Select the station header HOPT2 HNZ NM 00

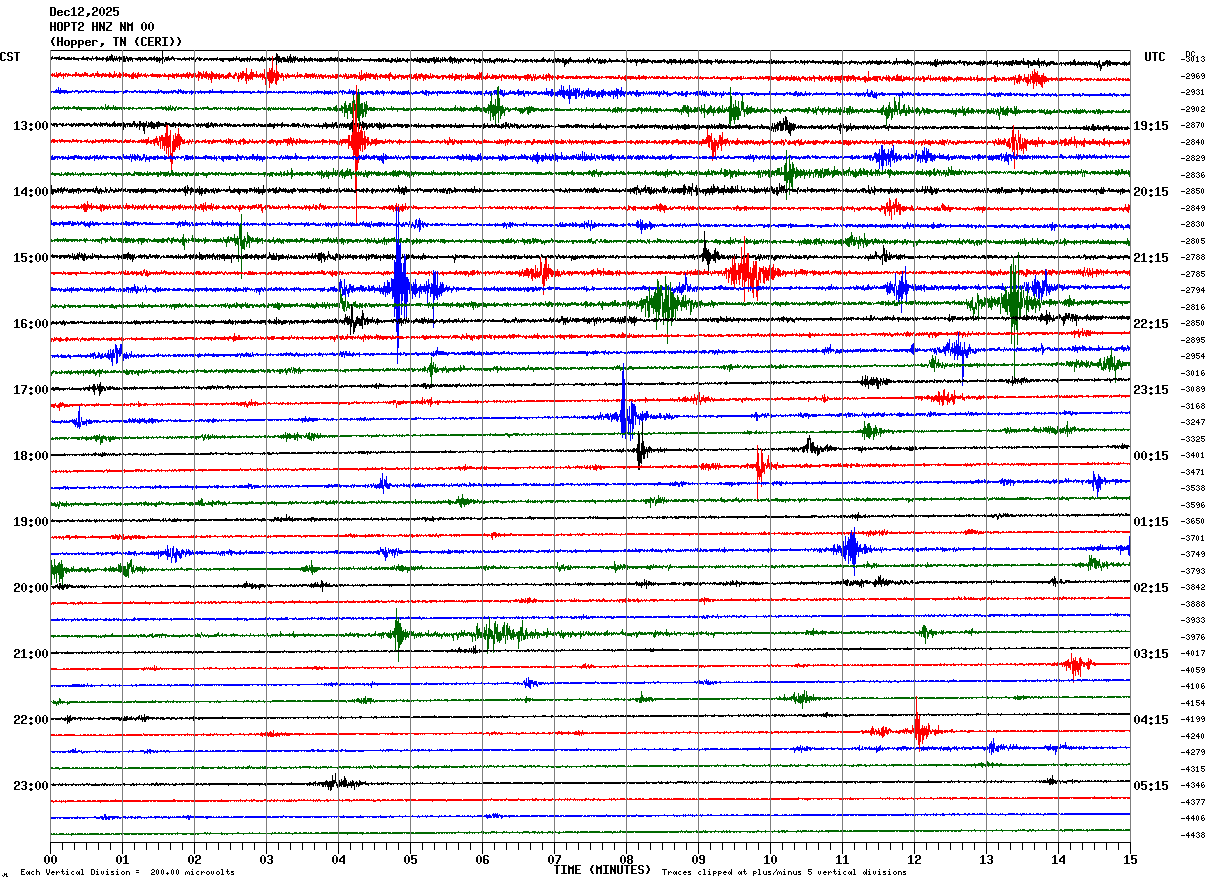[102, 27]
